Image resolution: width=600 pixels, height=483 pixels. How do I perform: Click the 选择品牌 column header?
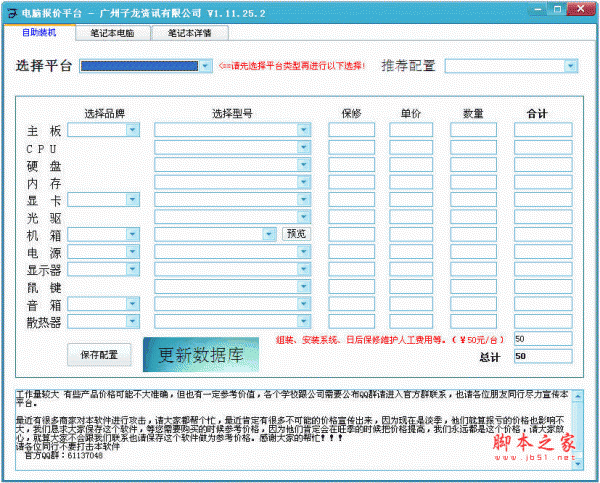(x=104, y=113)
